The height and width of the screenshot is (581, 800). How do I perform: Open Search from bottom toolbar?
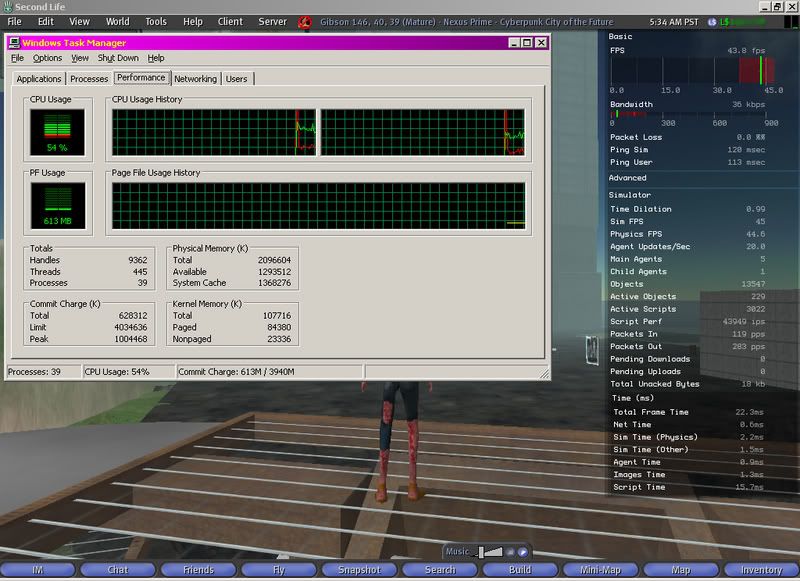440,570
